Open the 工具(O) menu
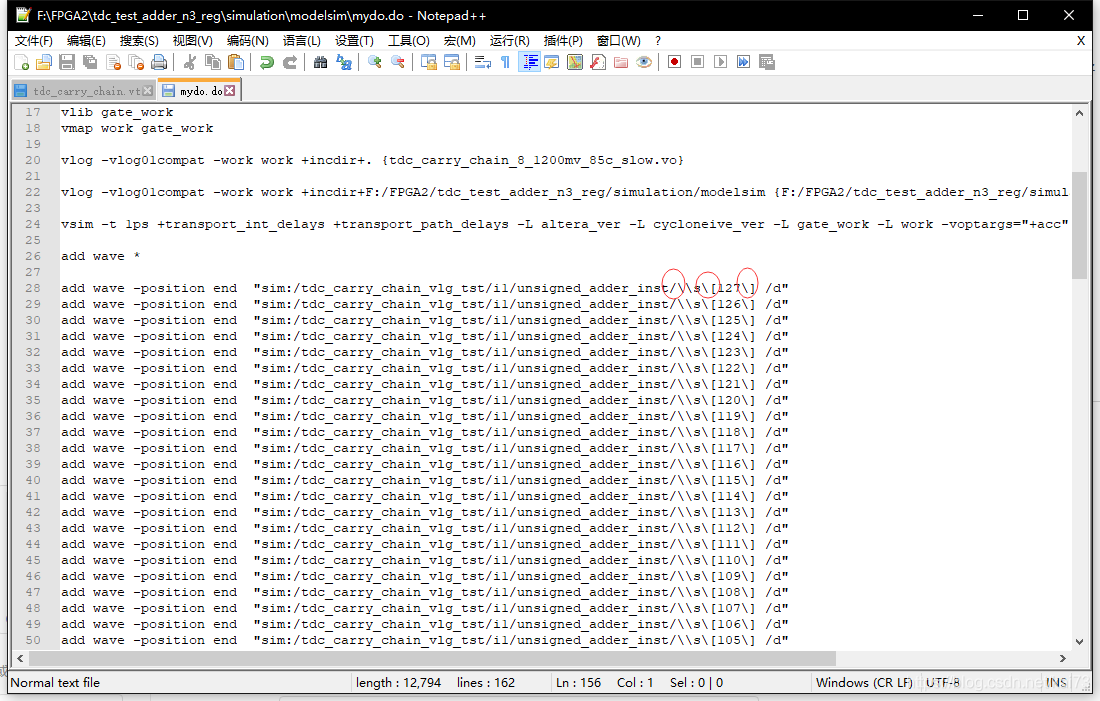 point(409,41)
